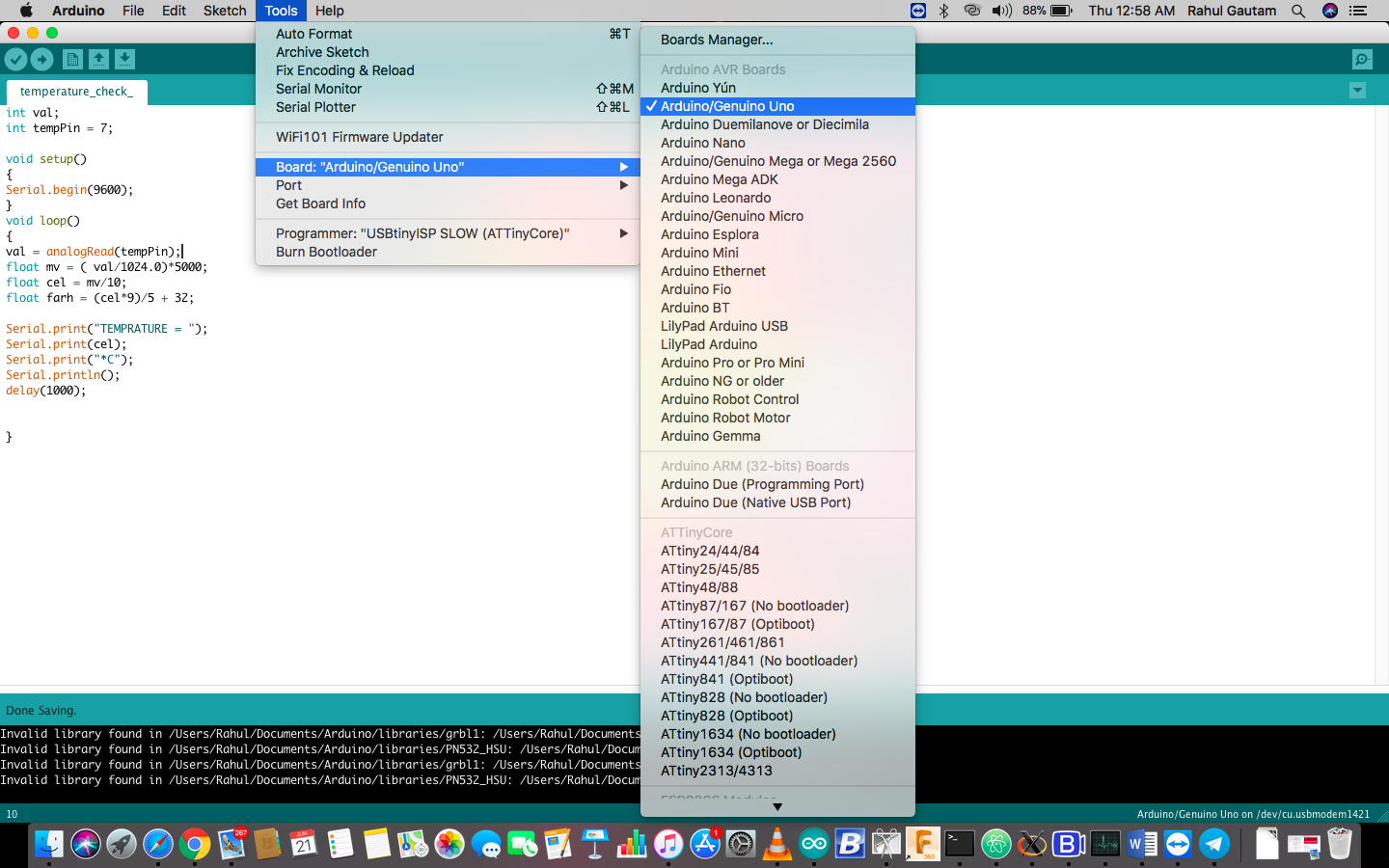1389x868 pixels.
Task: Open Boards Manager...
Action: click(x=777, y=40)
